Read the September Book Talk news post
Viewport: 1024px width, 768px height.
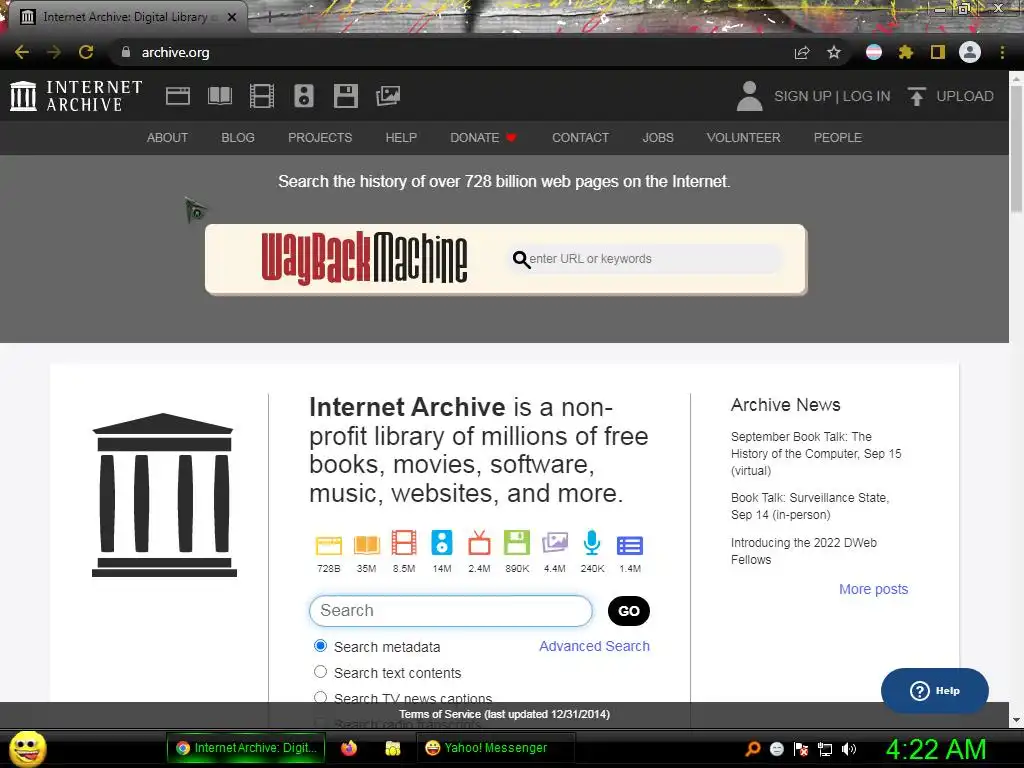click(x=816, y=453)
